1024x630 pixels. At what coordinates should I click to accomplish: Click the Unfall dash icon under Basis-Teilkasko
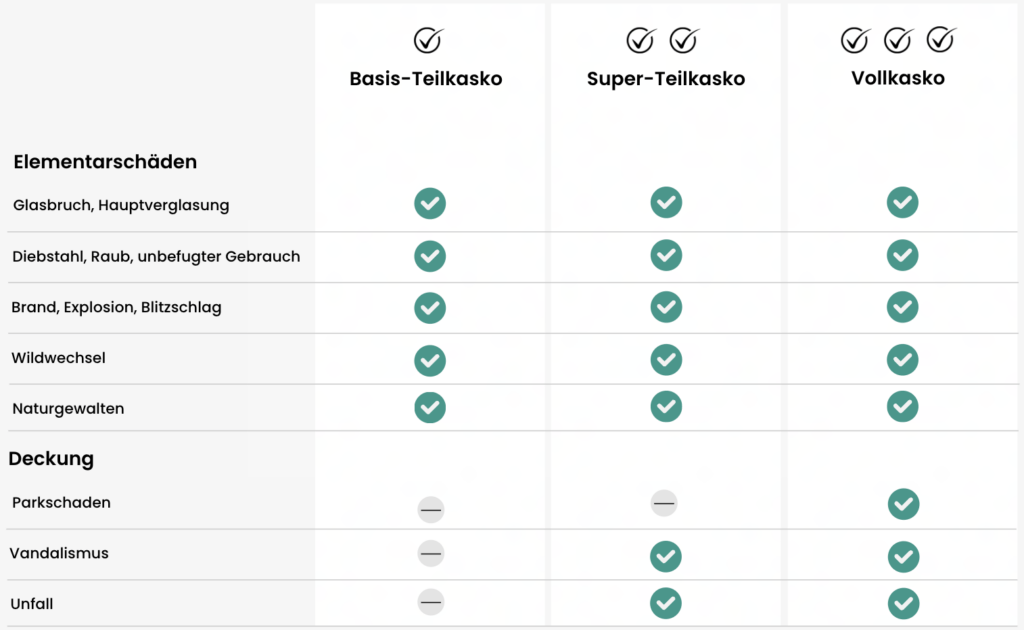pos(431,602)
